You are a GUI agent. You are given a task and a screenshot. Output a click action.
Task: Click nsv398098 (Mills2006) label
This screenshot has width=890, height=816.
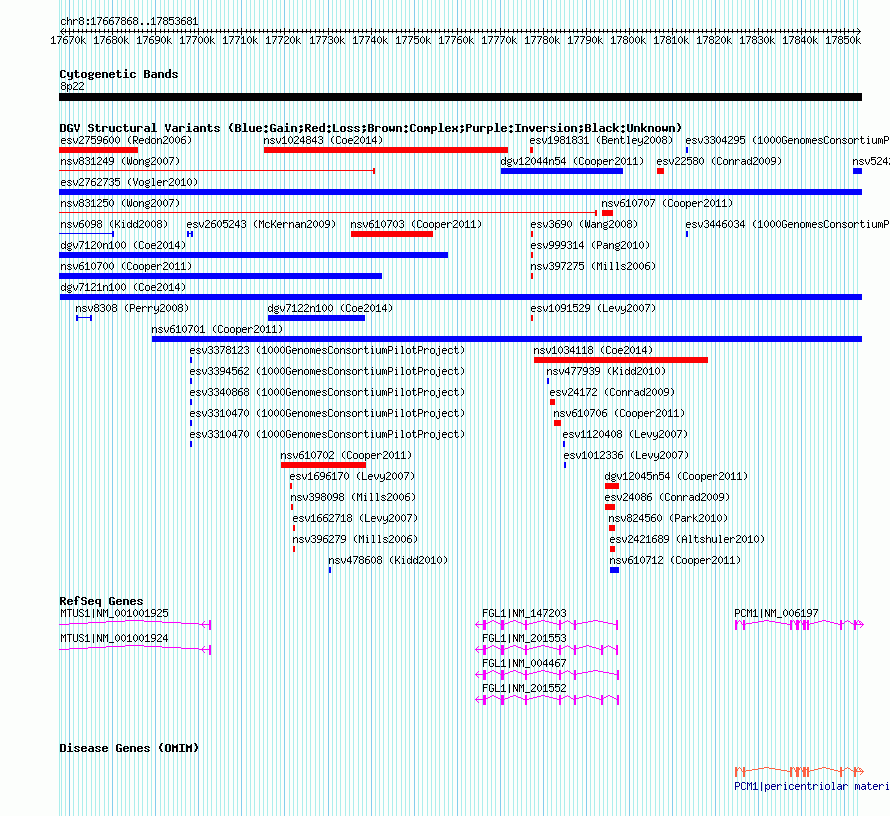click(353, 497)
